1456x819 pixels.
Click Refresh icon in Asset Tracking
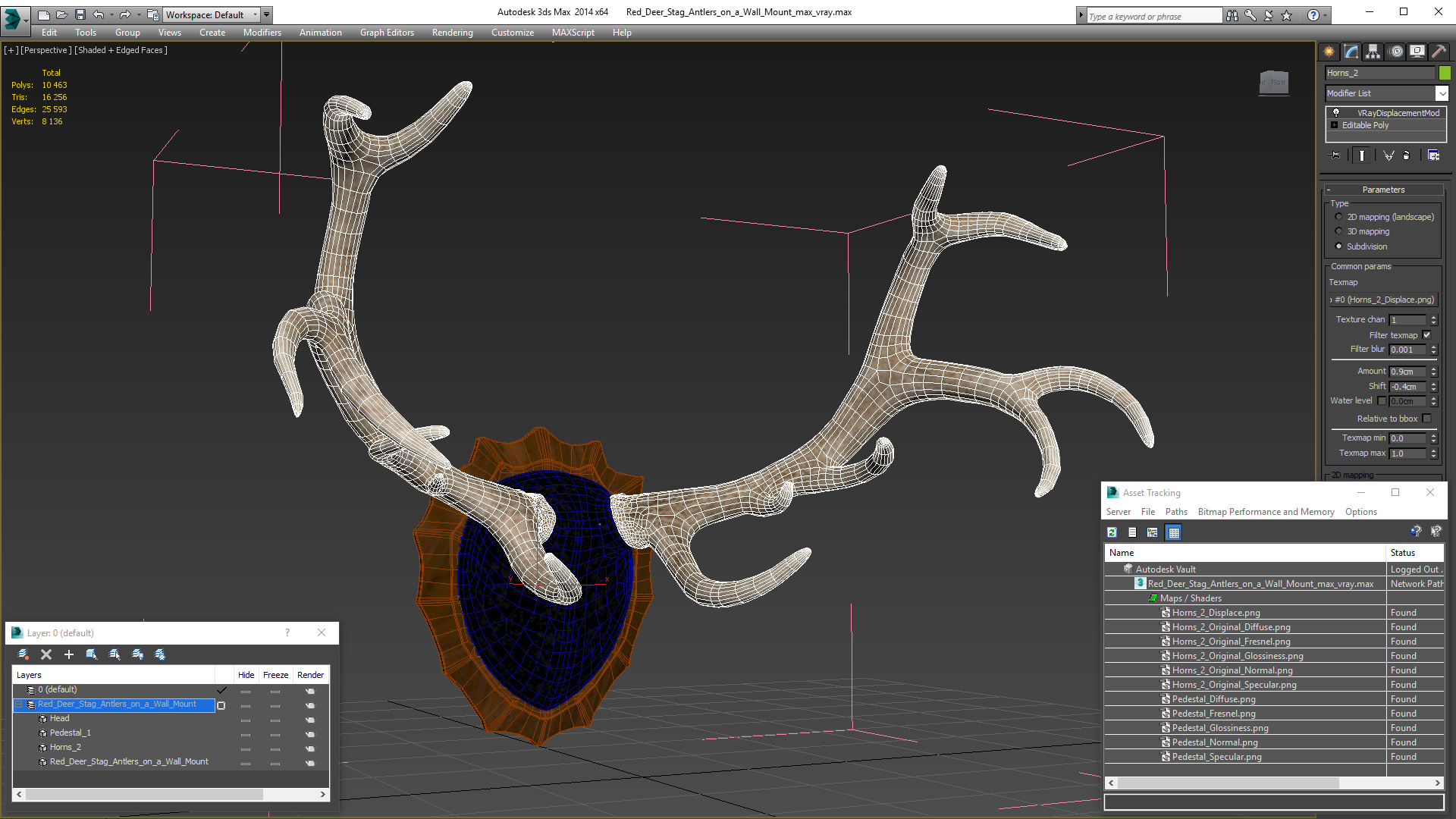coord(1112,532)
